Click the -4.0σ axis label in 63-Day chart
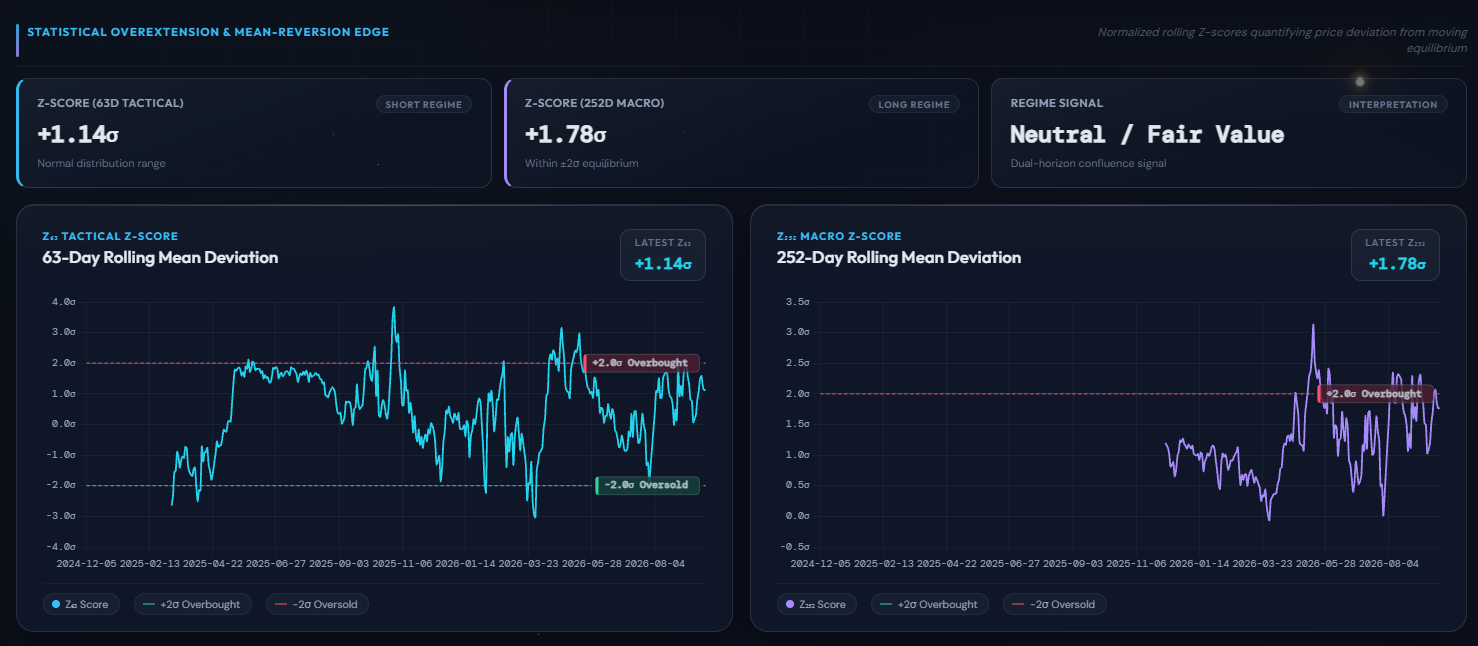This screenshot has width=1478, height=646. [60, 547]
